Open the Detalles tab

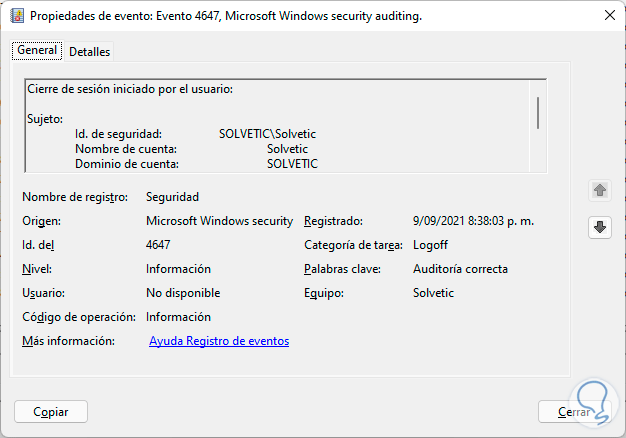[89, 52]
